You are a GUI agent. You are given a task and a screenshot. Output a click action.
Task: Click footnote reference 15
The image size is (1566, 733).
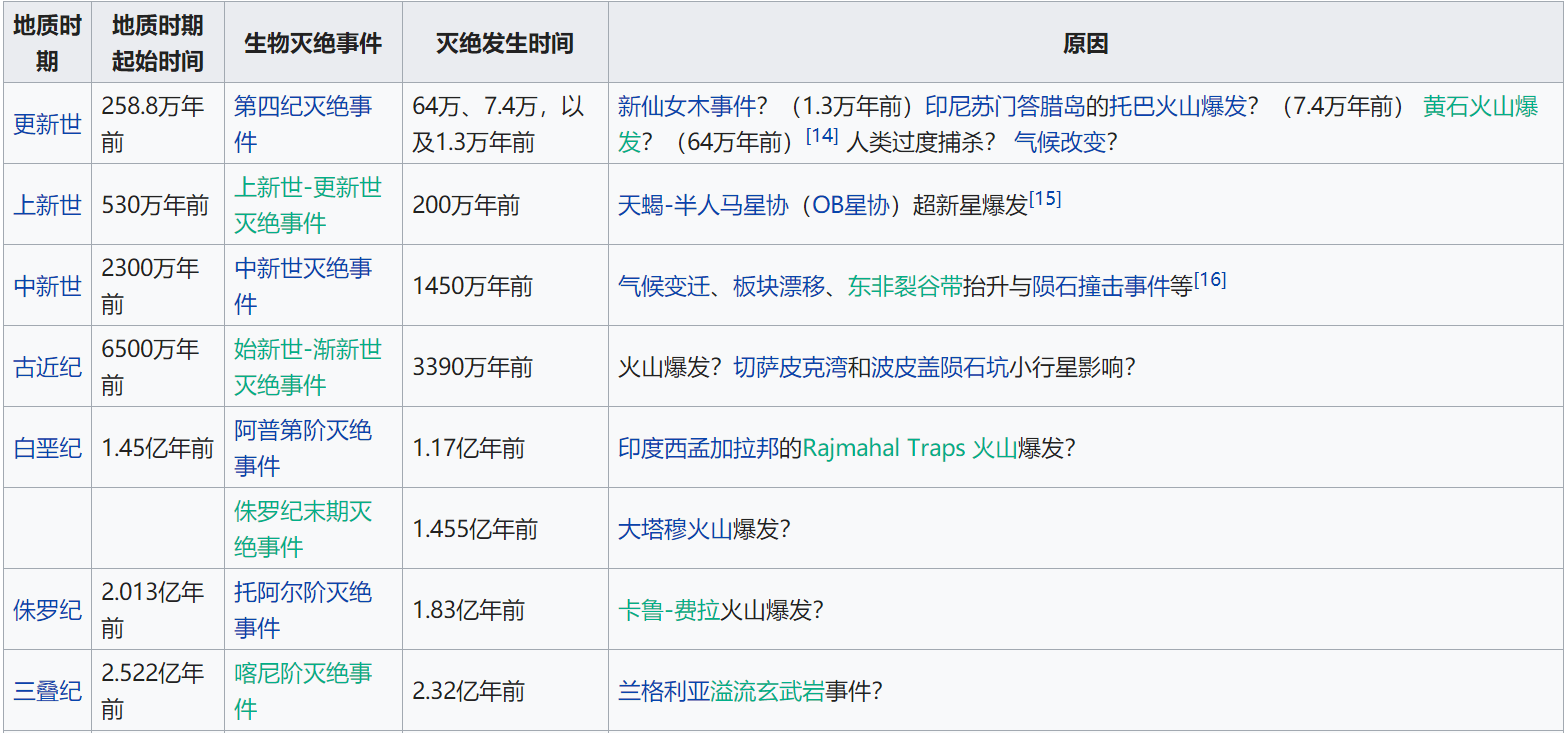point(1045,199)
